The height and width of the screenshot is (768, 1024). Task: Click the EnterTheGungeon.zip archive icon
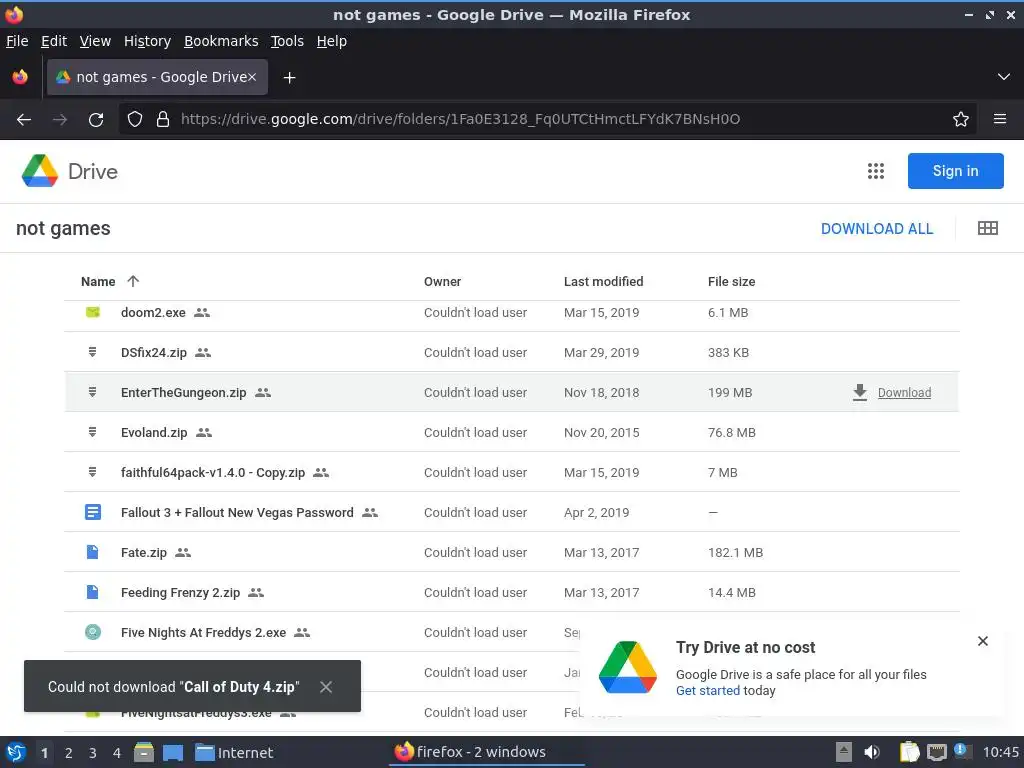93,392
